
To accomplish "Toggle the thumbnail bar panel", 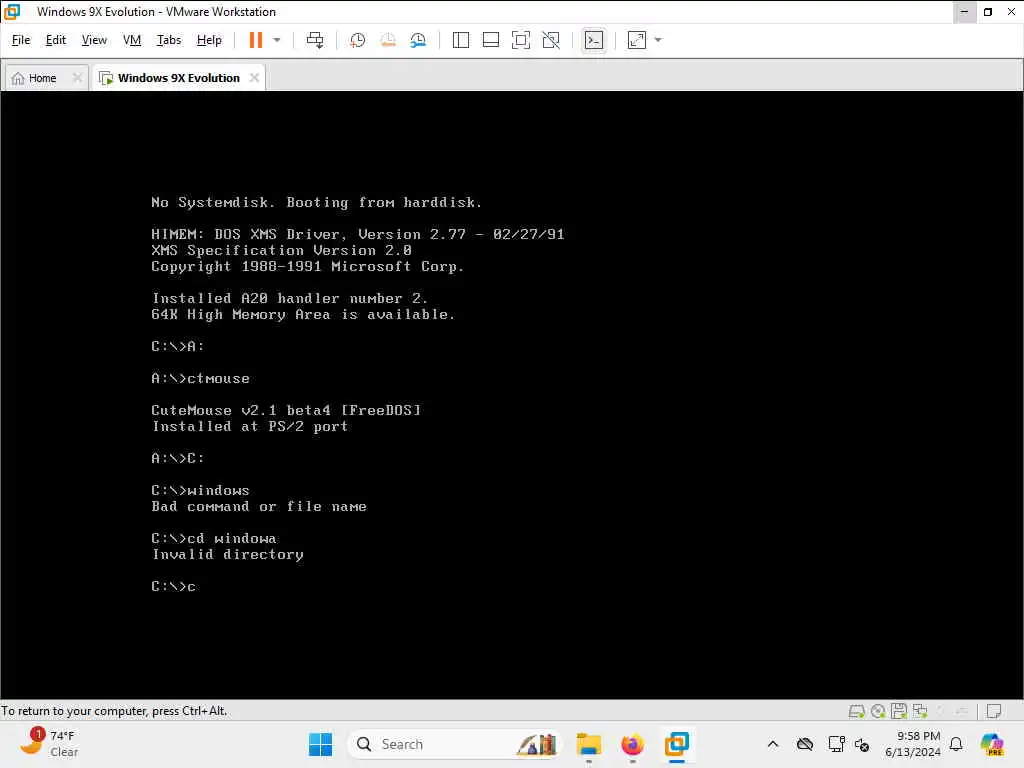I will click(490, 40).
